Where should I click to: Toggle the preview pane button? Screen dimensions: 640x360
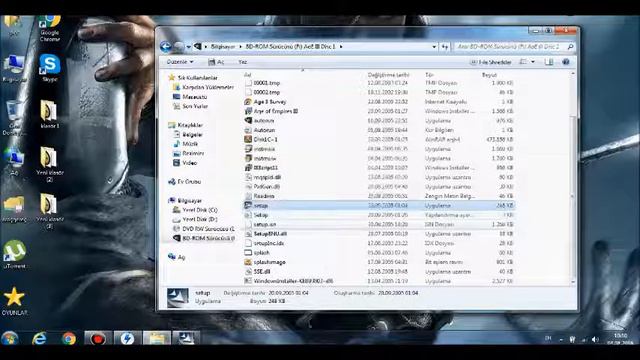coord(549,62)
